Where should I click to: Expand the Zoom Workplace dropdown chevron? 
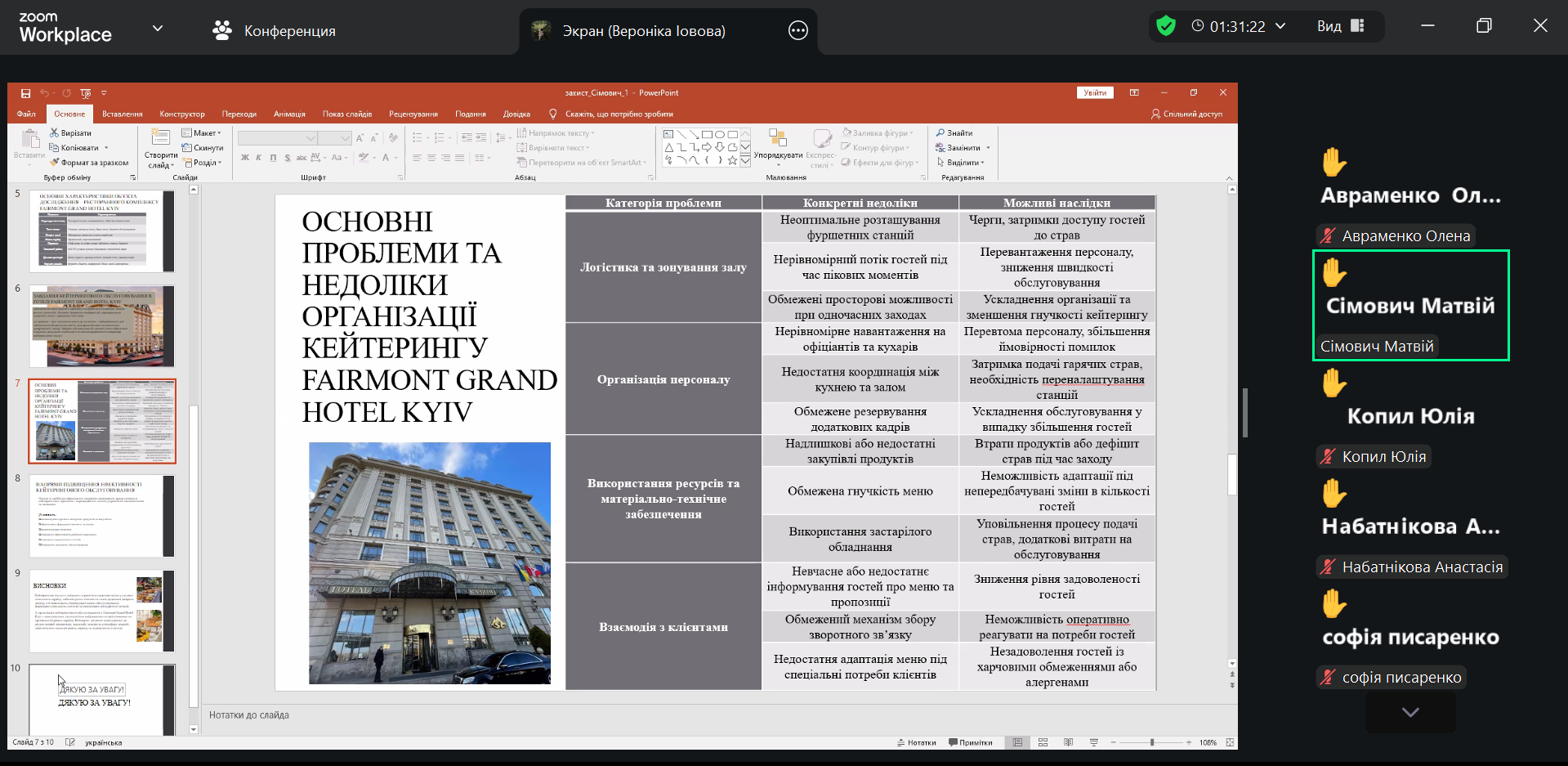pyautogui.click(x=158, y=28)
